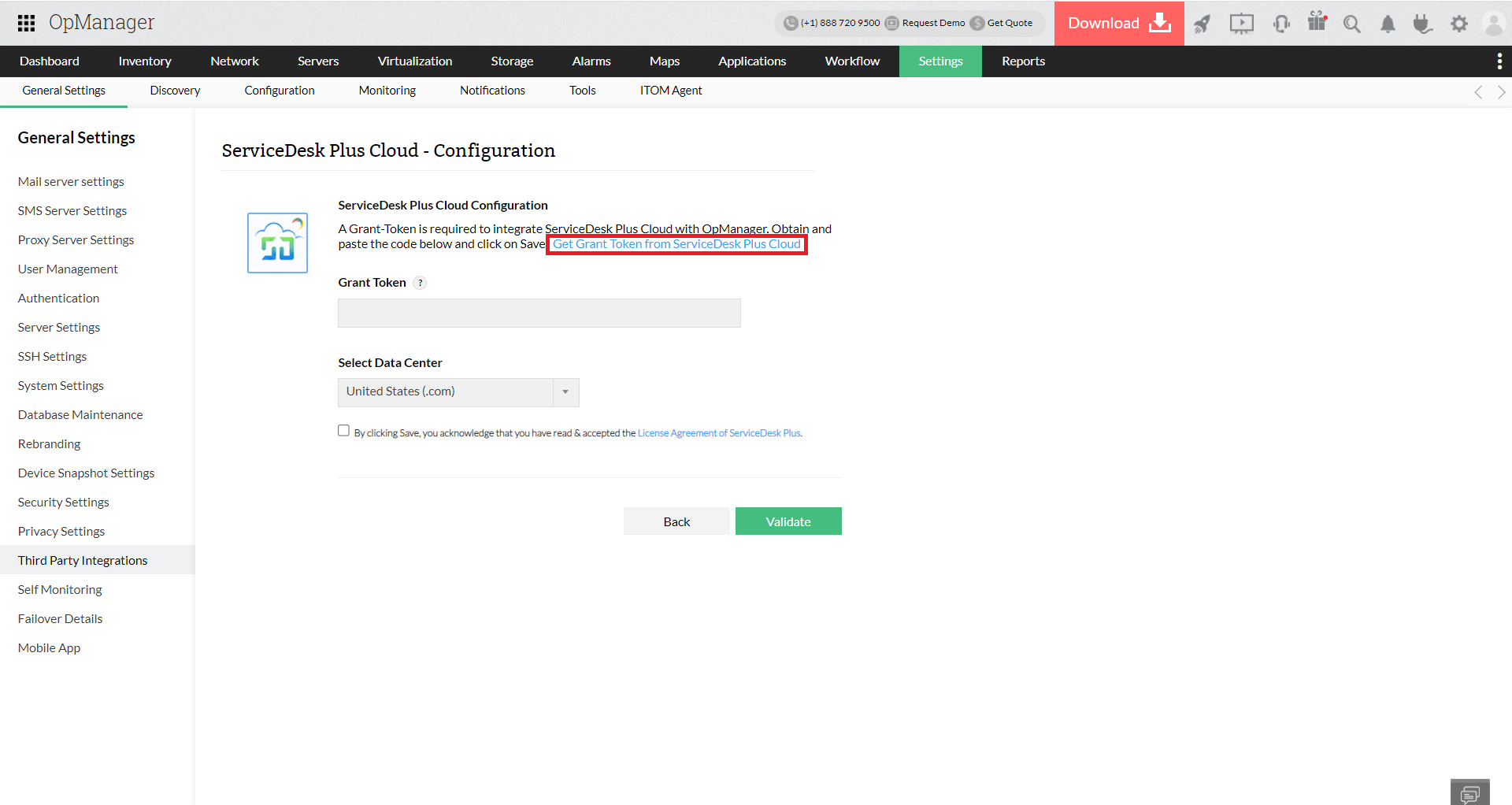Image resolution: width=1512 pixels, height=805 pixels.
Task: Click the Validate button
Action: (x=787, y=521)
